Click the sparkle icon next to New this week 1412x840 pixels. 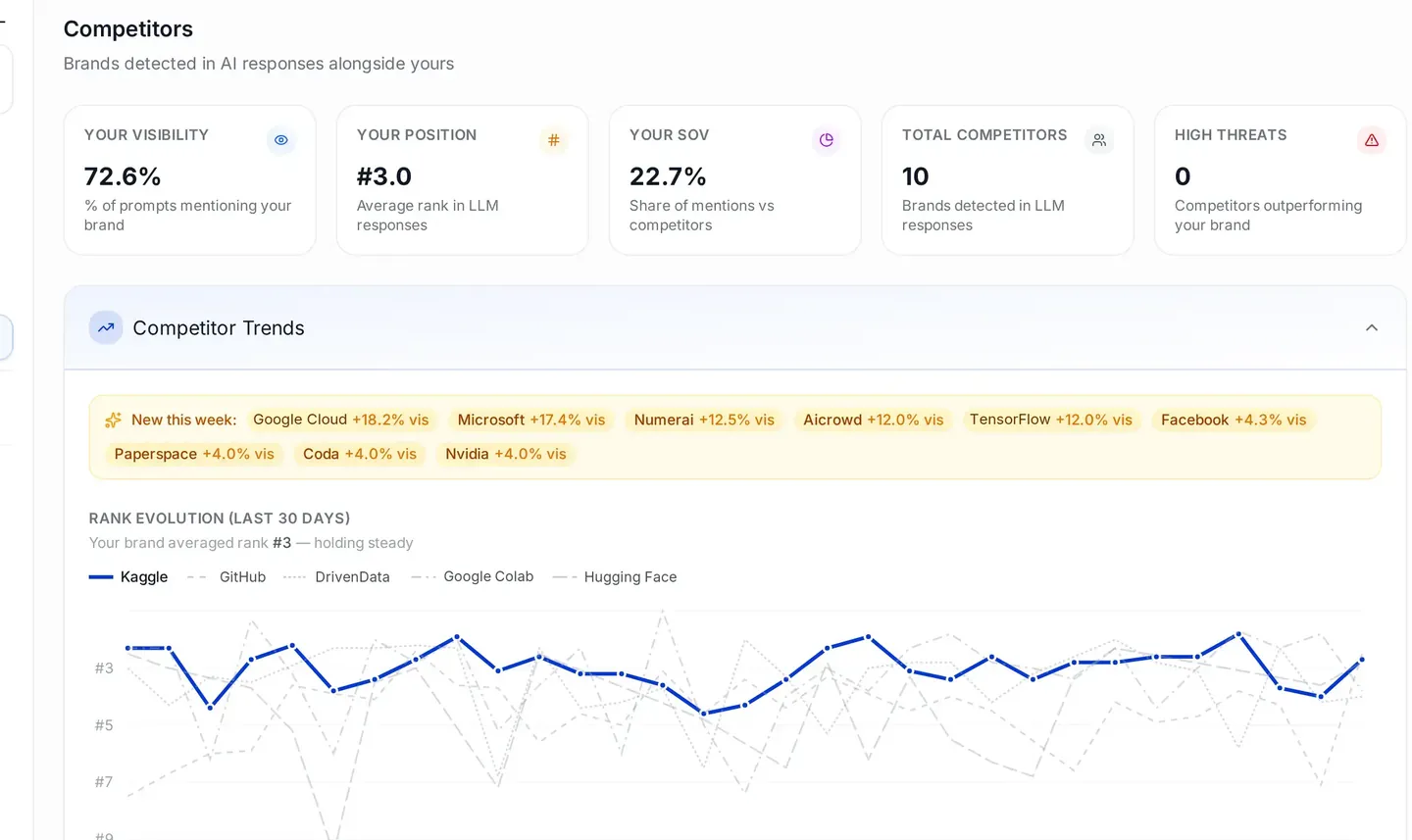113,420
